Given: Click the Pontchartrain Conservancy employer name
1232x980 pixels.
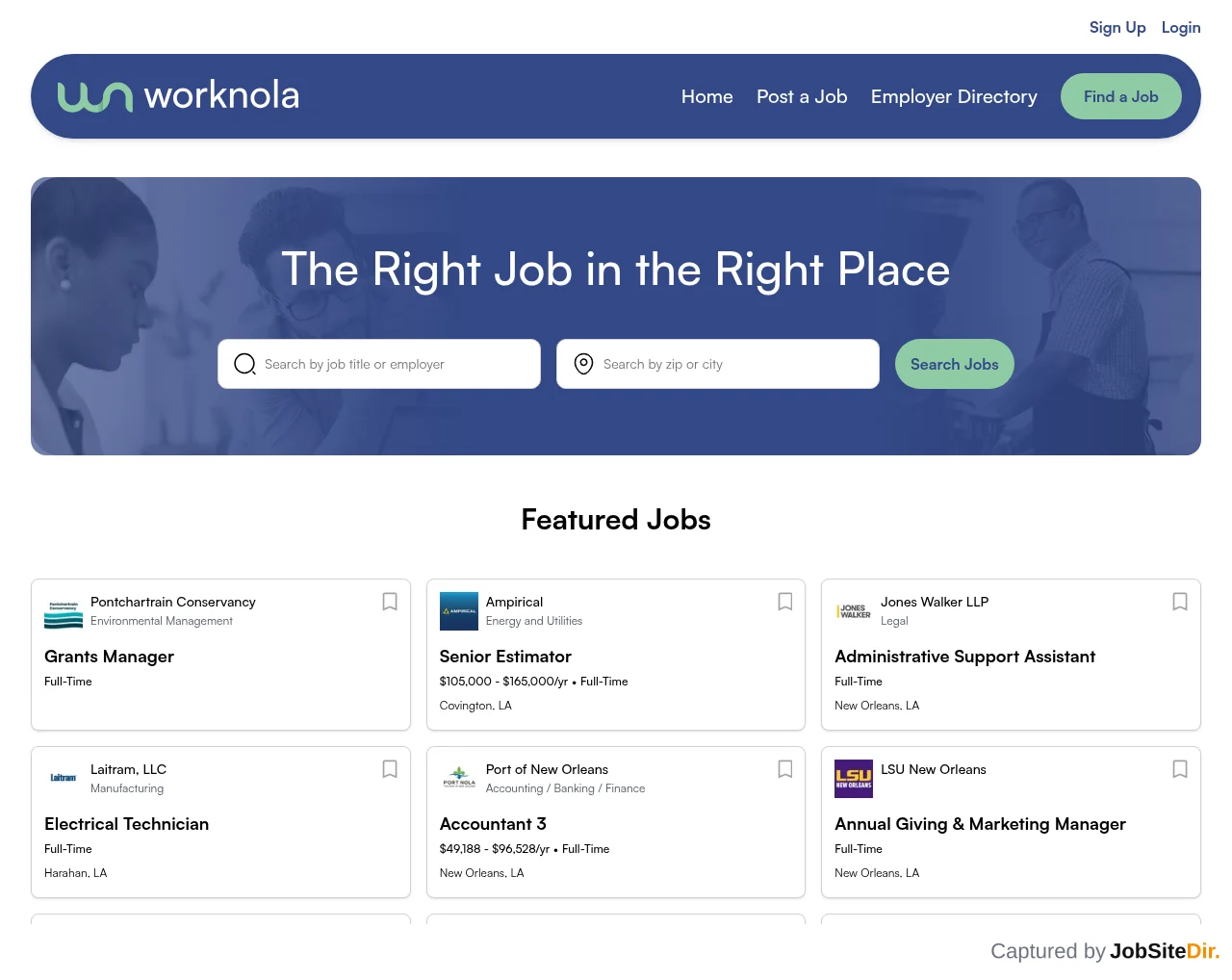Looking at the screenshot, I should pyautogui.click(x=173, y=602).
